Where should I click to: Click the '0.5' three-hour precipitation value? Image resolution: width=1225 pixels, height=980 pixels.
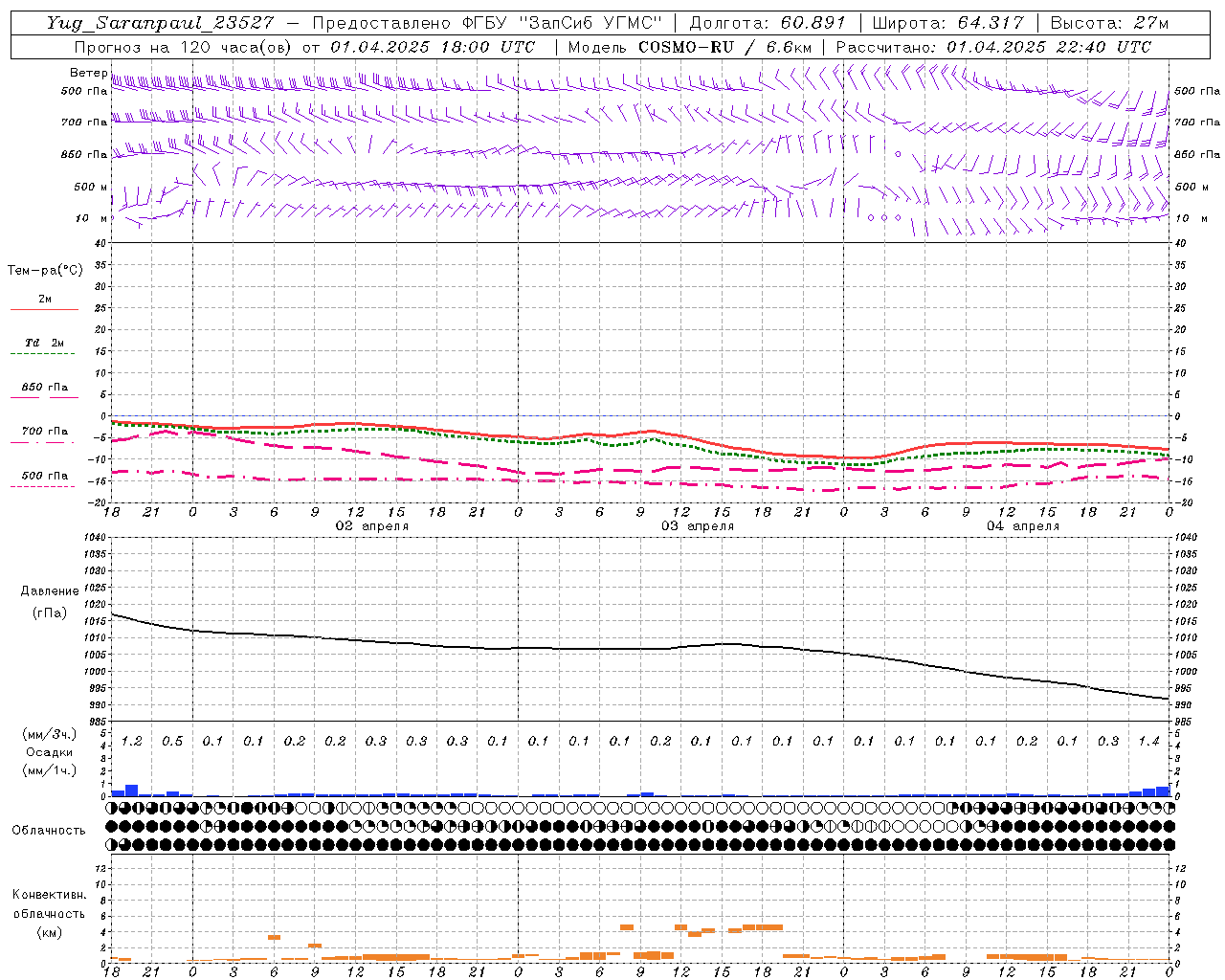172,741
